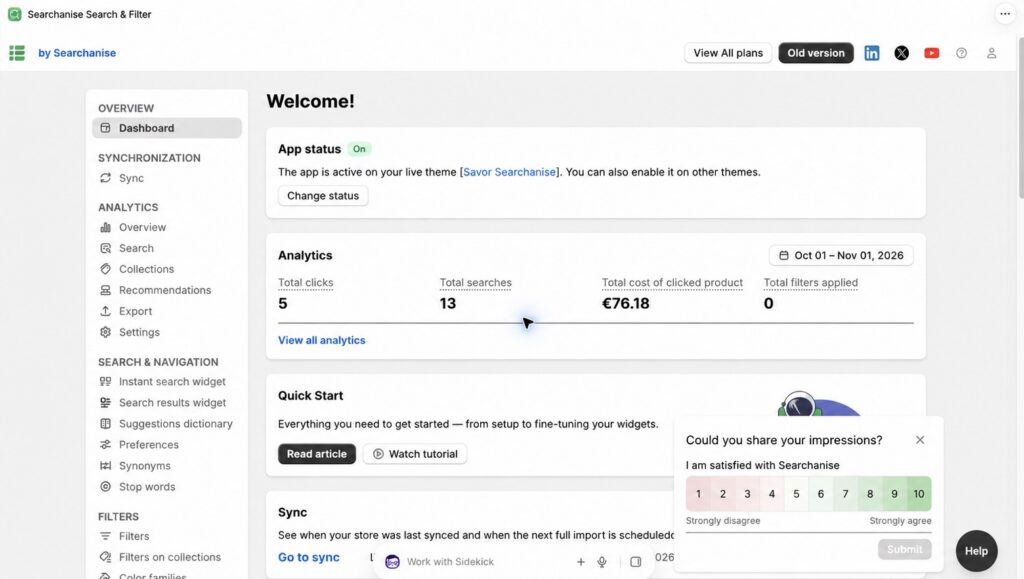Close the impressions survey popup
1024x579 pixels.
920,440
